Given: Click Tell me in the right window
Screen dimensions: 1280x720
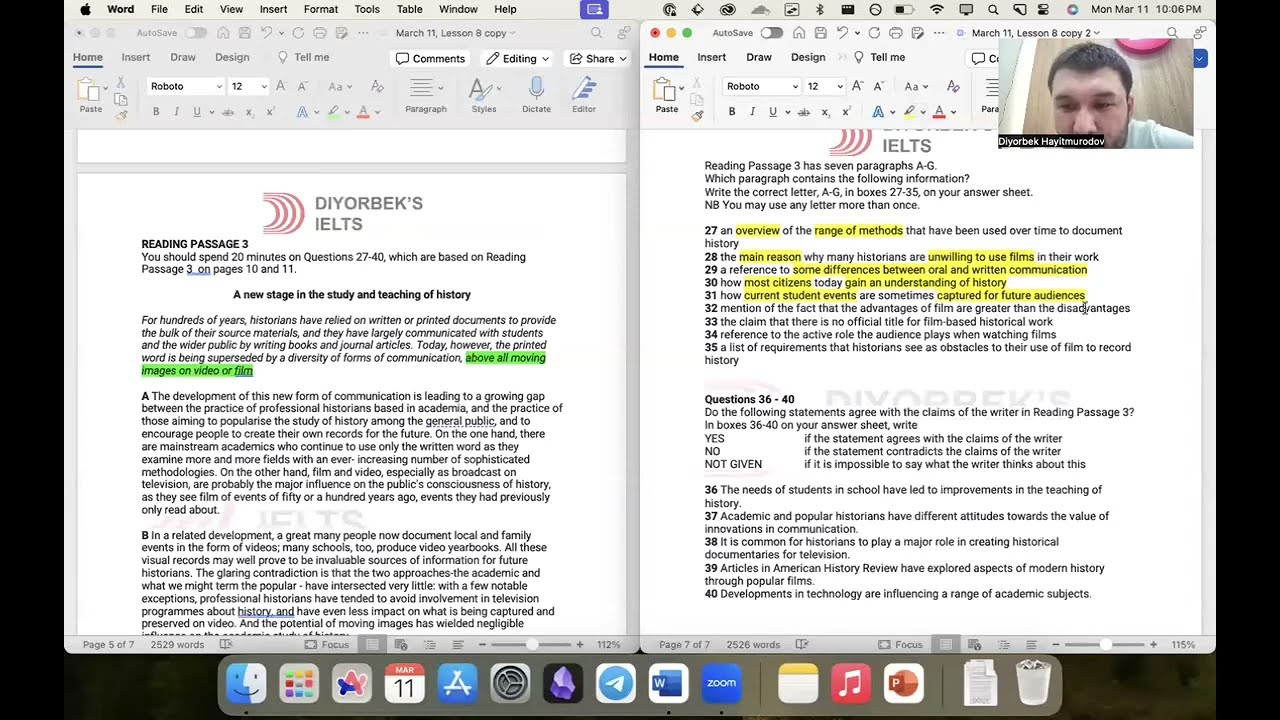Looking at the screenshot, I should (x=879, y=57).
